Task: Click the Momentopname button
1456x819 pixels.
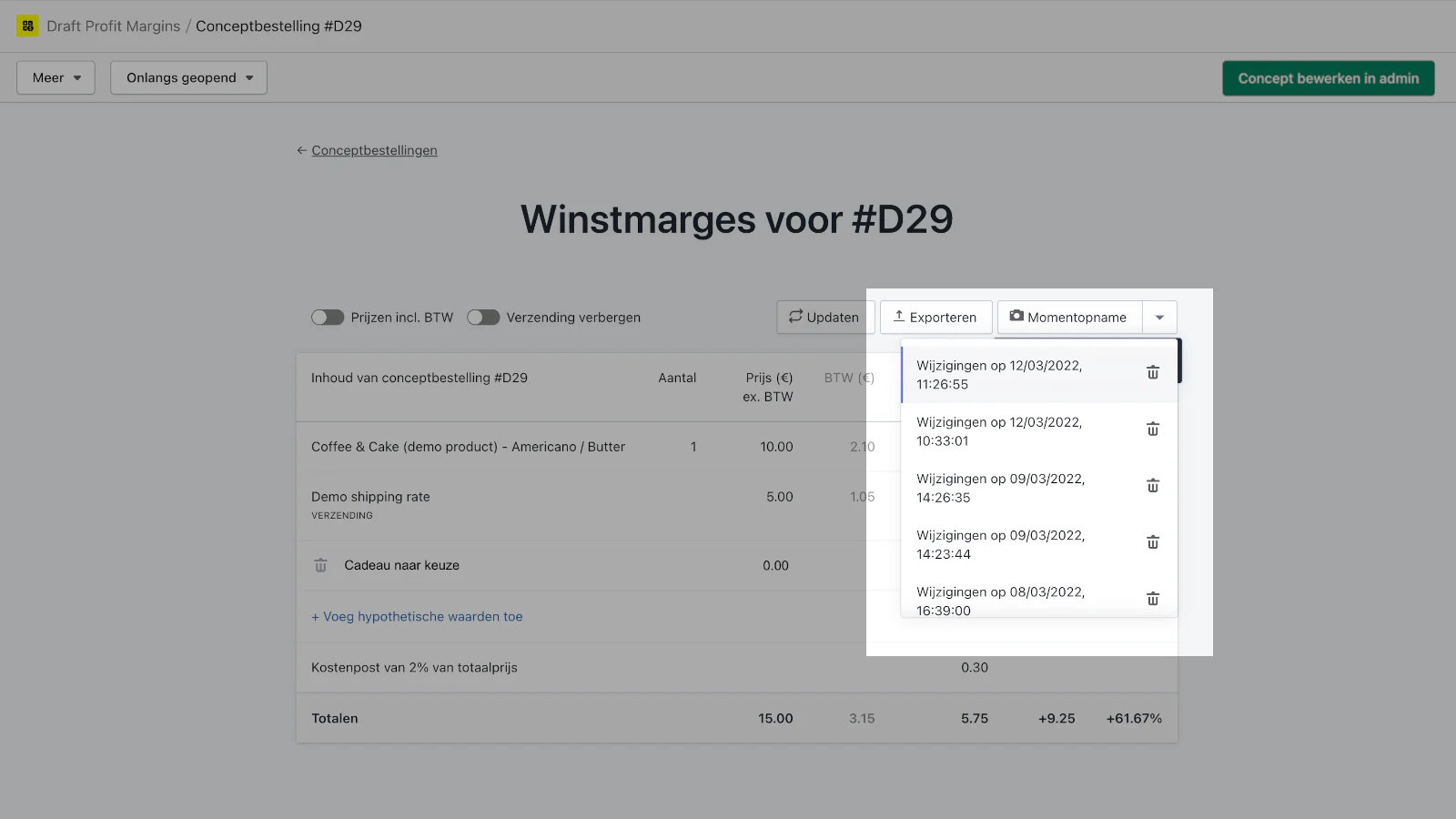Action: pos(1069,318)
